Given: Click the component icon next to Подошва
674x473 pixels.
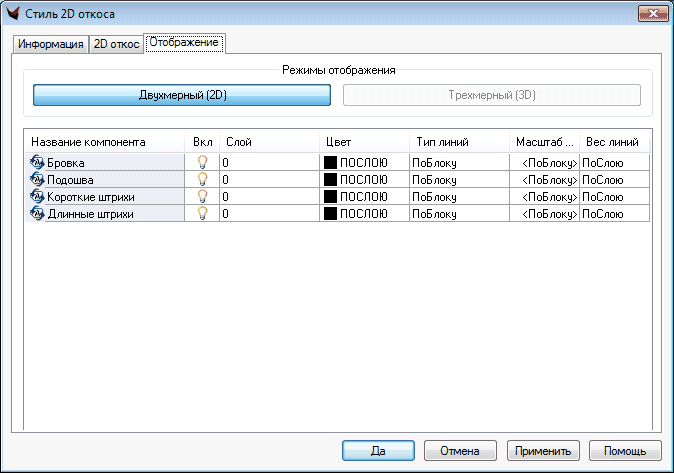Looking at the screenshot, I should point(38,179).
